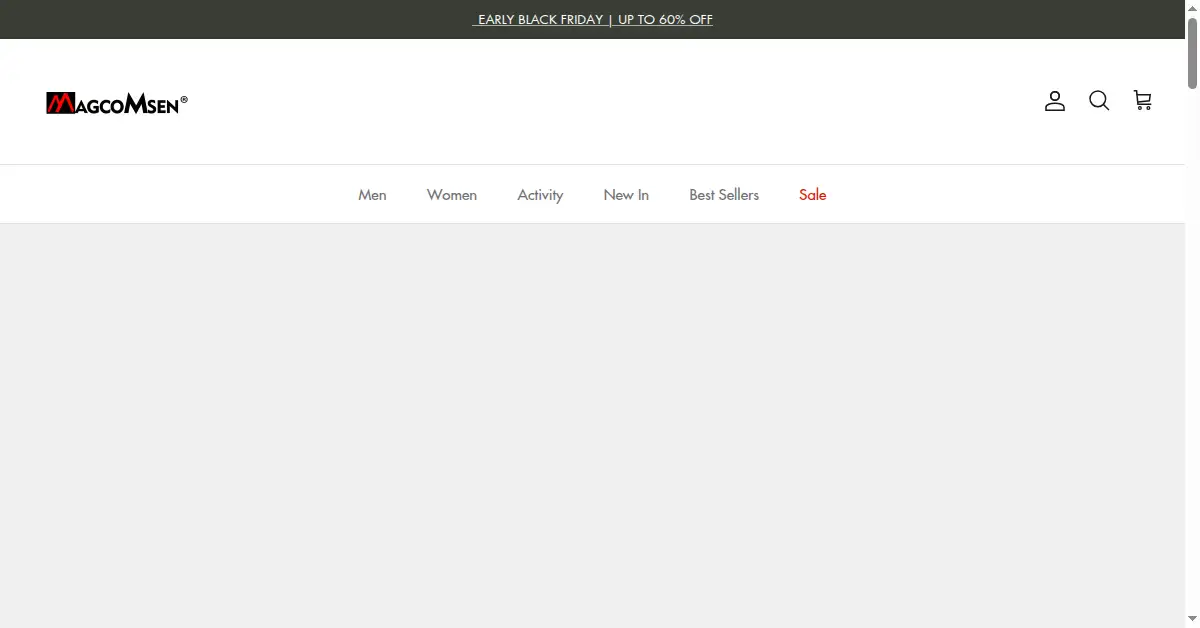Open the Women menu

[452, 195]
